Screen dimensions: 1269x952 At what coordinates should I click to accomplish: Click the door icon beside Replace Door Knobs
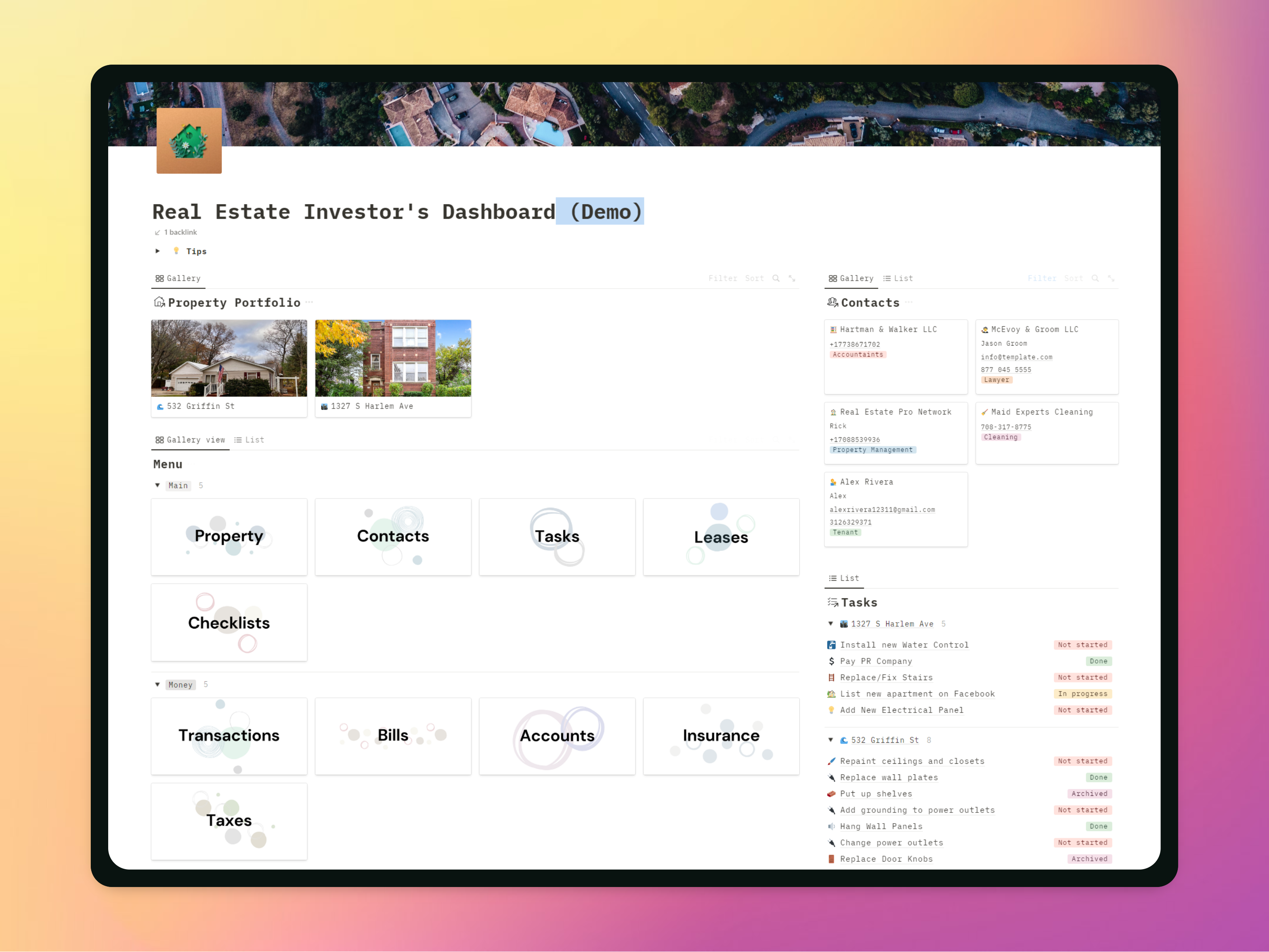coord(831,859)
